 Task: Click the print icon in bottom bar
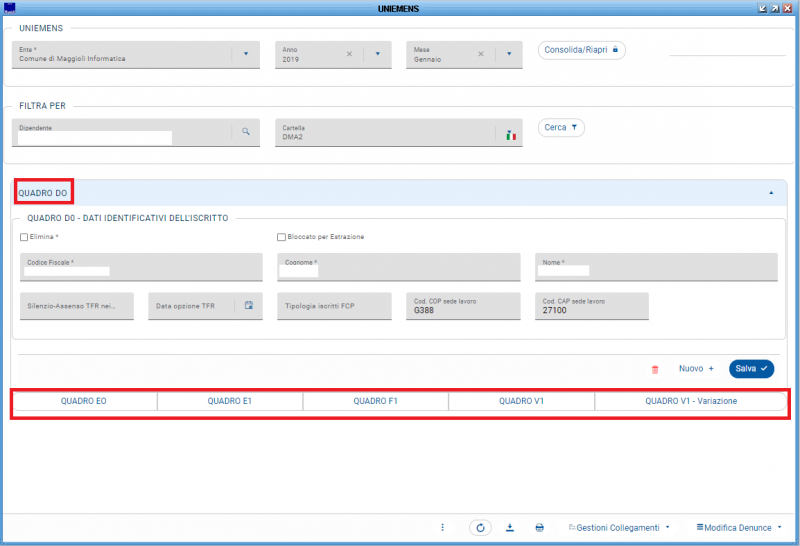539,528
